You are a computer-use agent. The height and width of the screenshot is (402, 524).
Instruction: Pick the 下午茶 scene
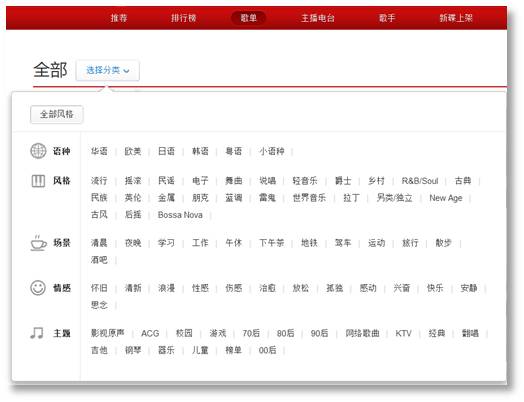pos(272,243)
